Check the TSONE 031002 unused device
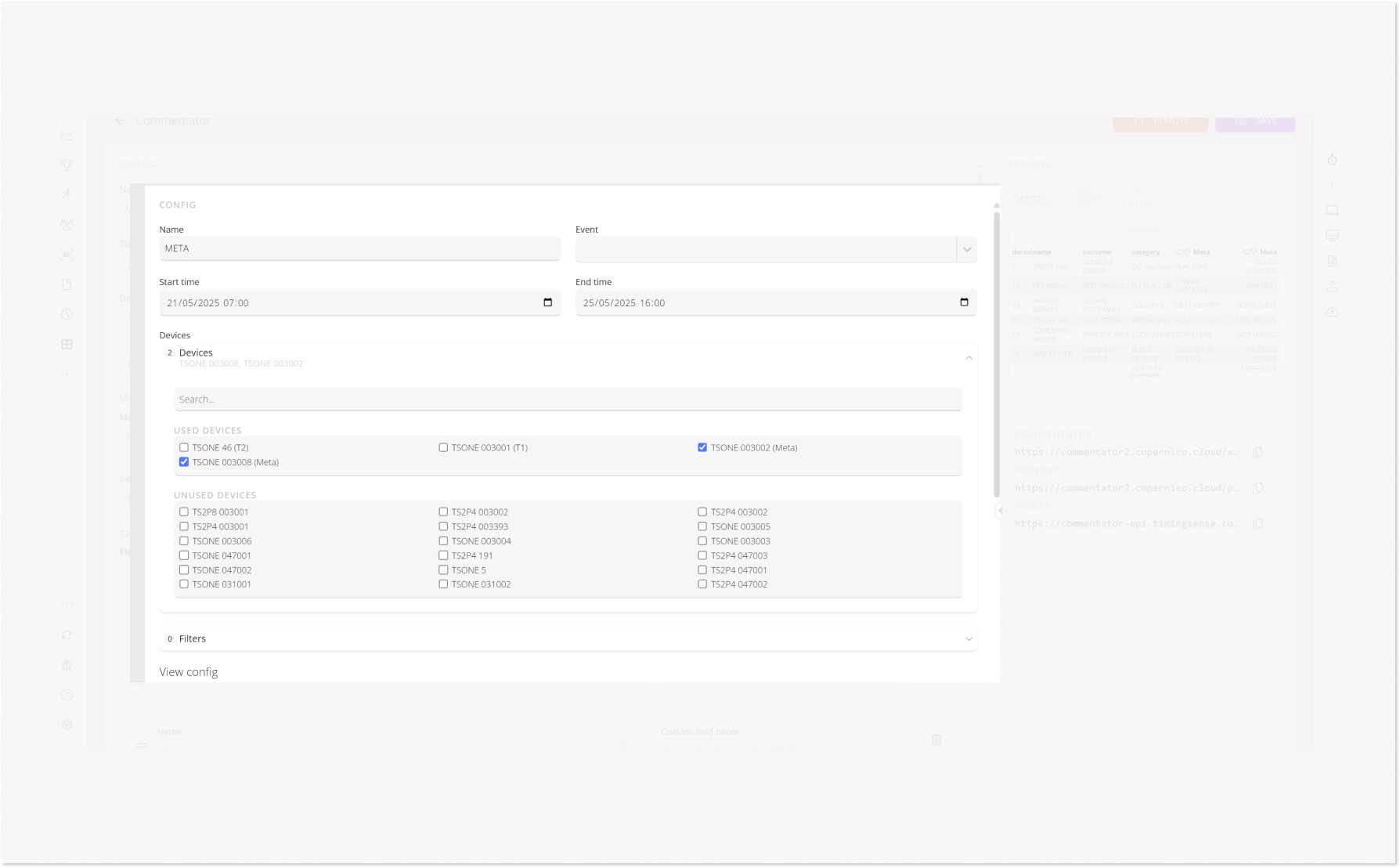1400x868 pixels. coord(443,584)
